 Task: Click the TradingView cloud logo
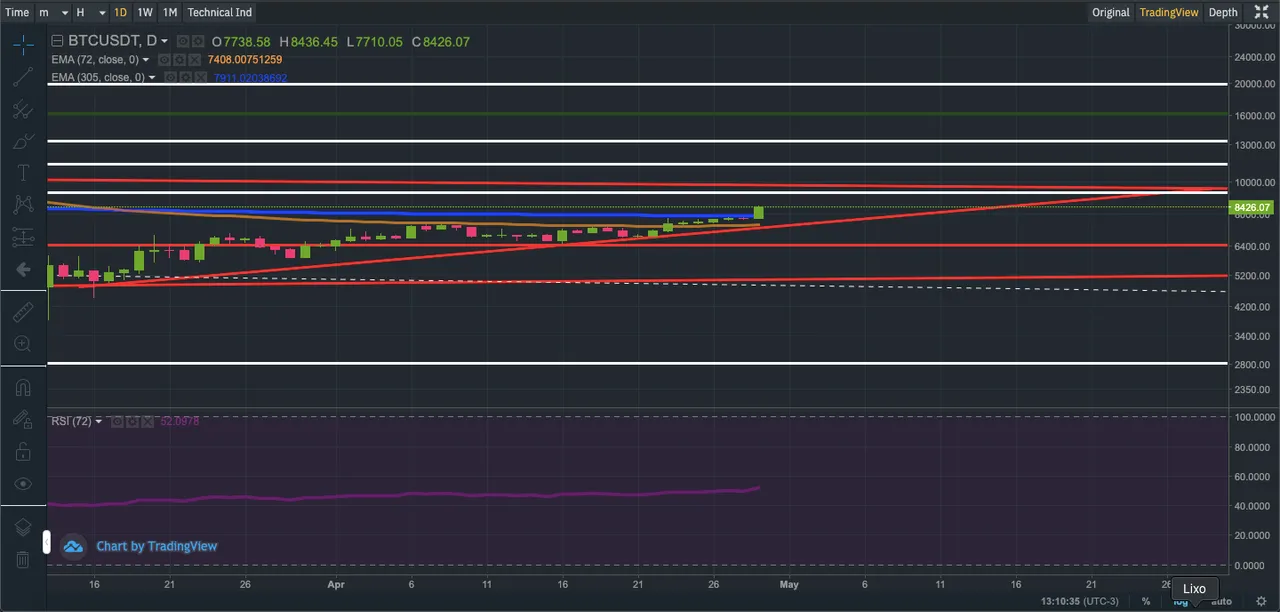click(74, 546)
